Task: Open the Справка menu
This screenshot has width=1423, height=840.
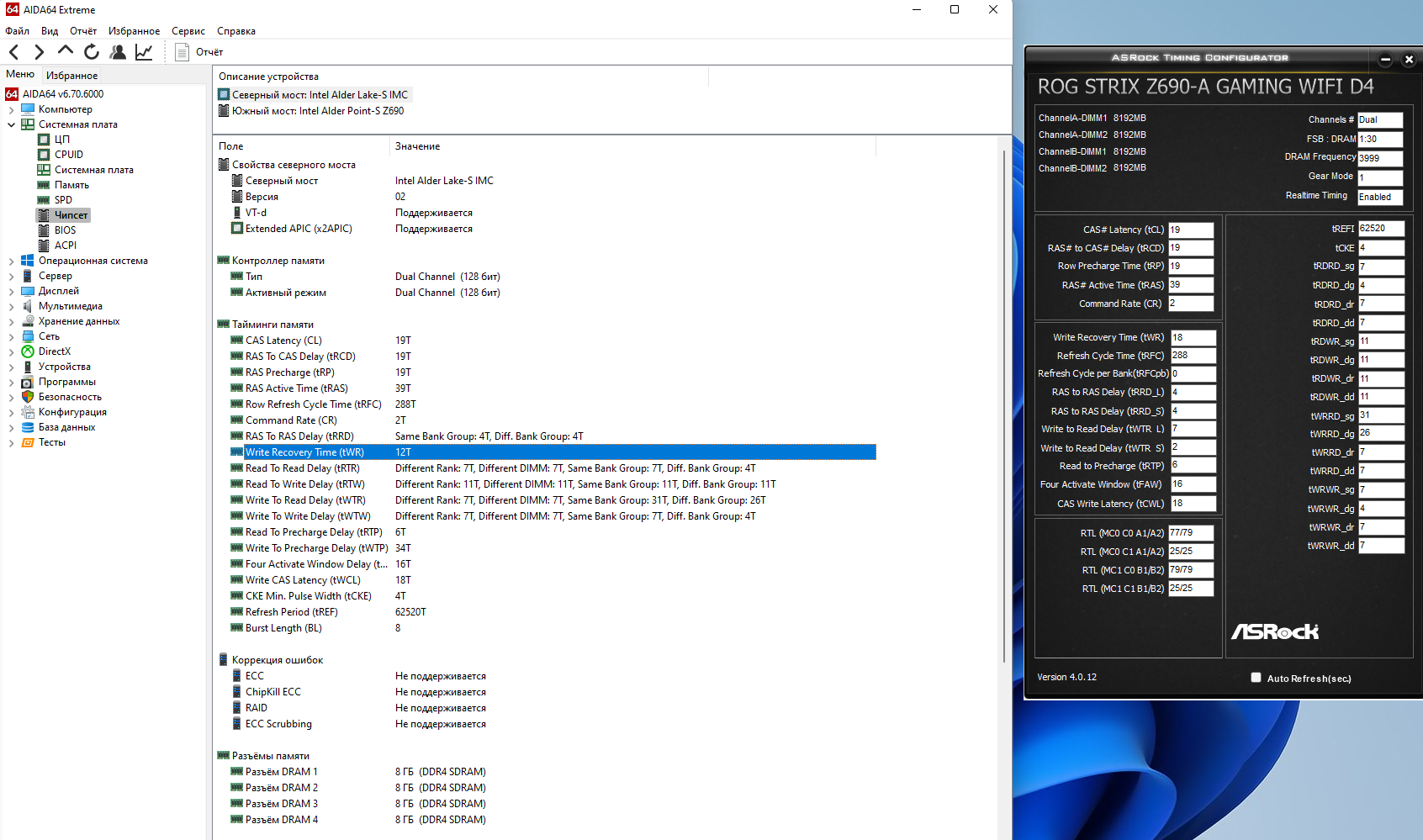Action: point(235,31)
